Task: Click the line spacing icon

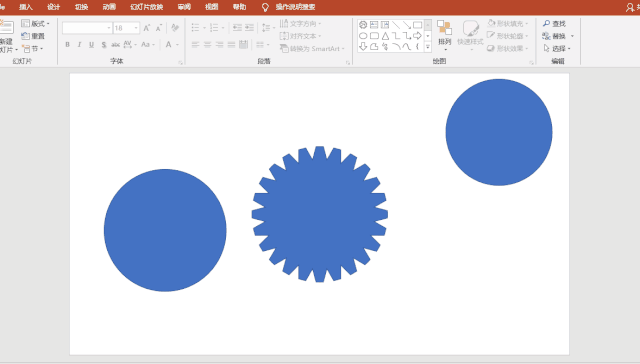Action: [x=266, y=28]
